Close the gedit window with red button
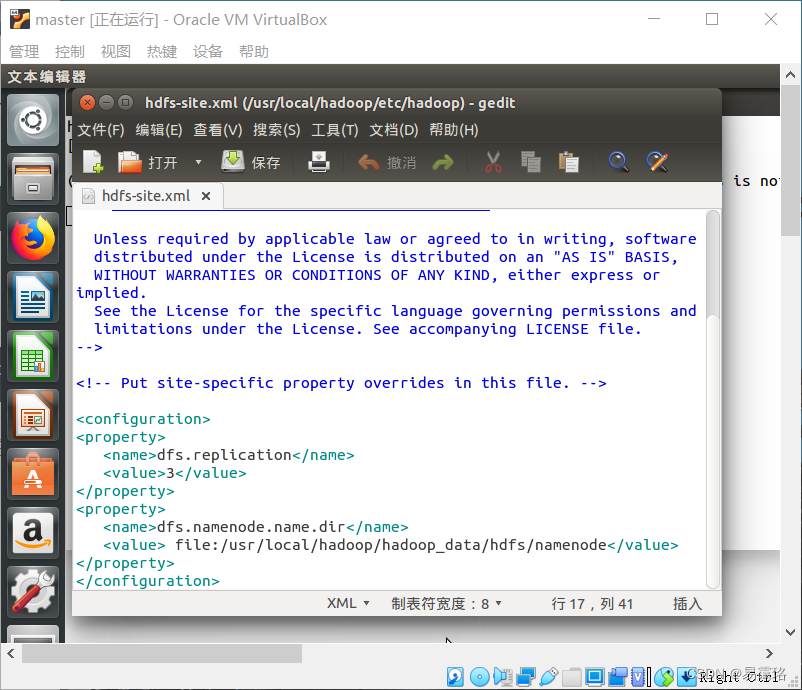Image resolution: width=802 pixels, height=690 pixels. [x=87, y=103]
